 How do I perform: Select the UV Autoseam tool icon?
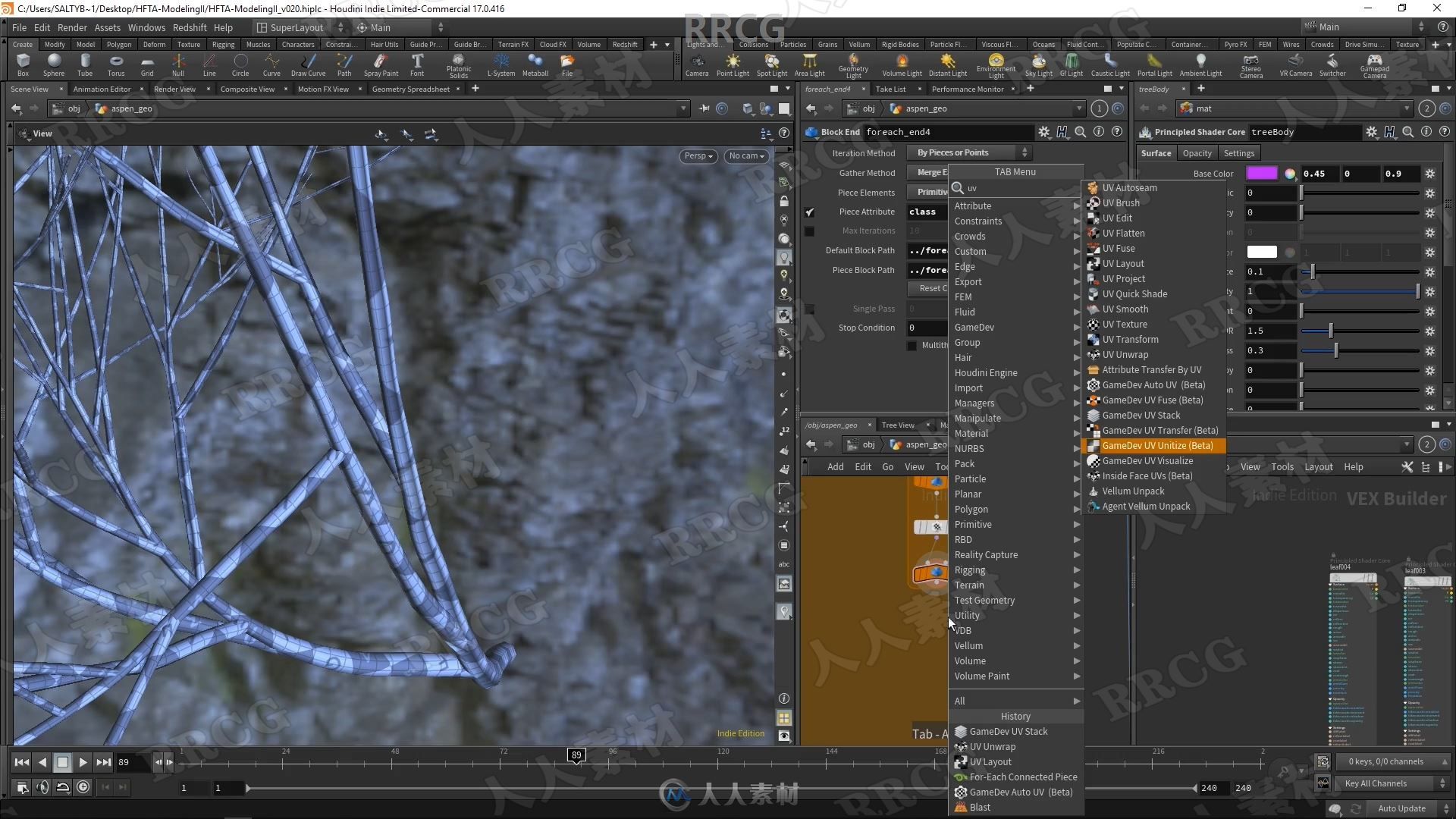click(1093, 187)
